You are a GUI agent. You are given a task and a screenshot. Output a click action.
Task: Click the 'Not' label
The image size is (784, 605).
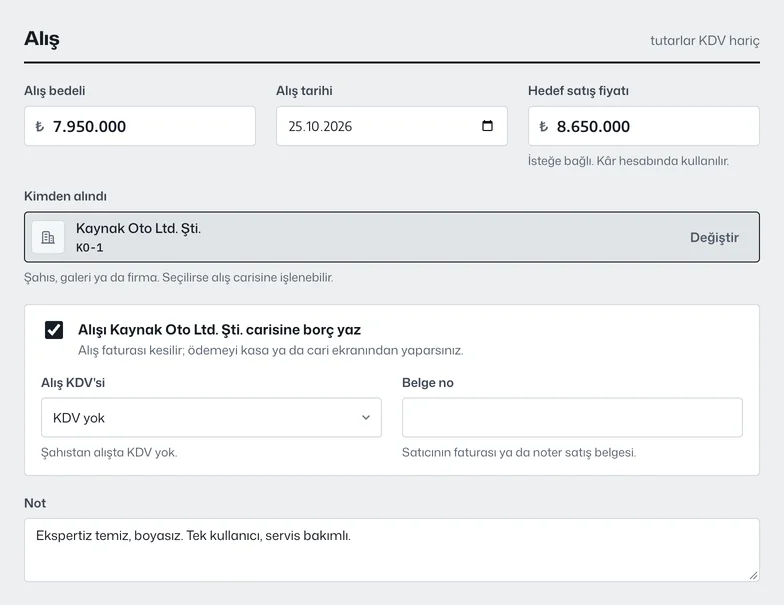point(35,503)
